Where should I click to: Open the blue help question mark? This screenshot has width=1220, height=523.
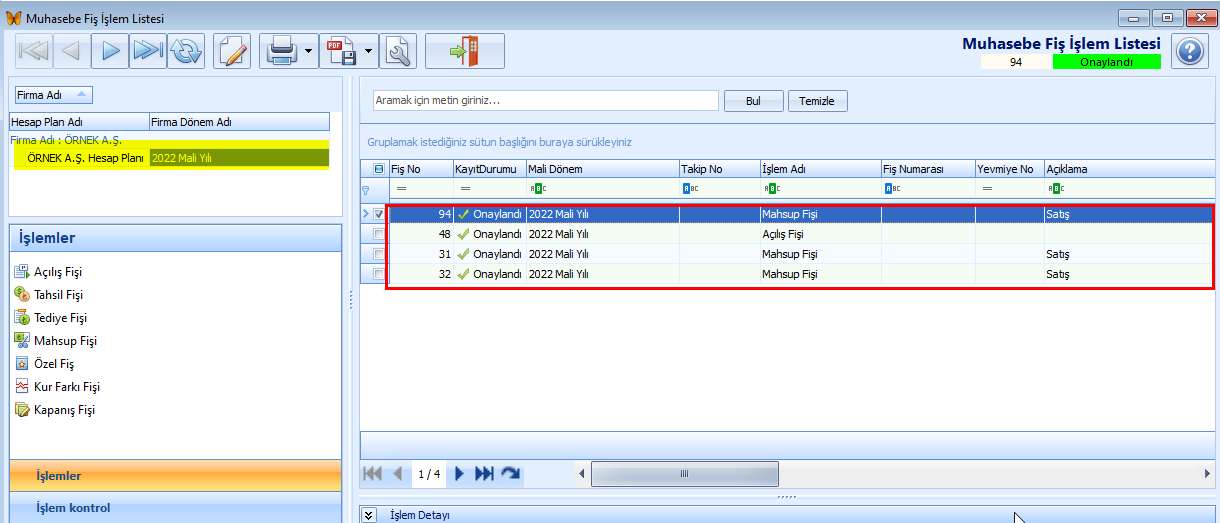pos(1188,52)
